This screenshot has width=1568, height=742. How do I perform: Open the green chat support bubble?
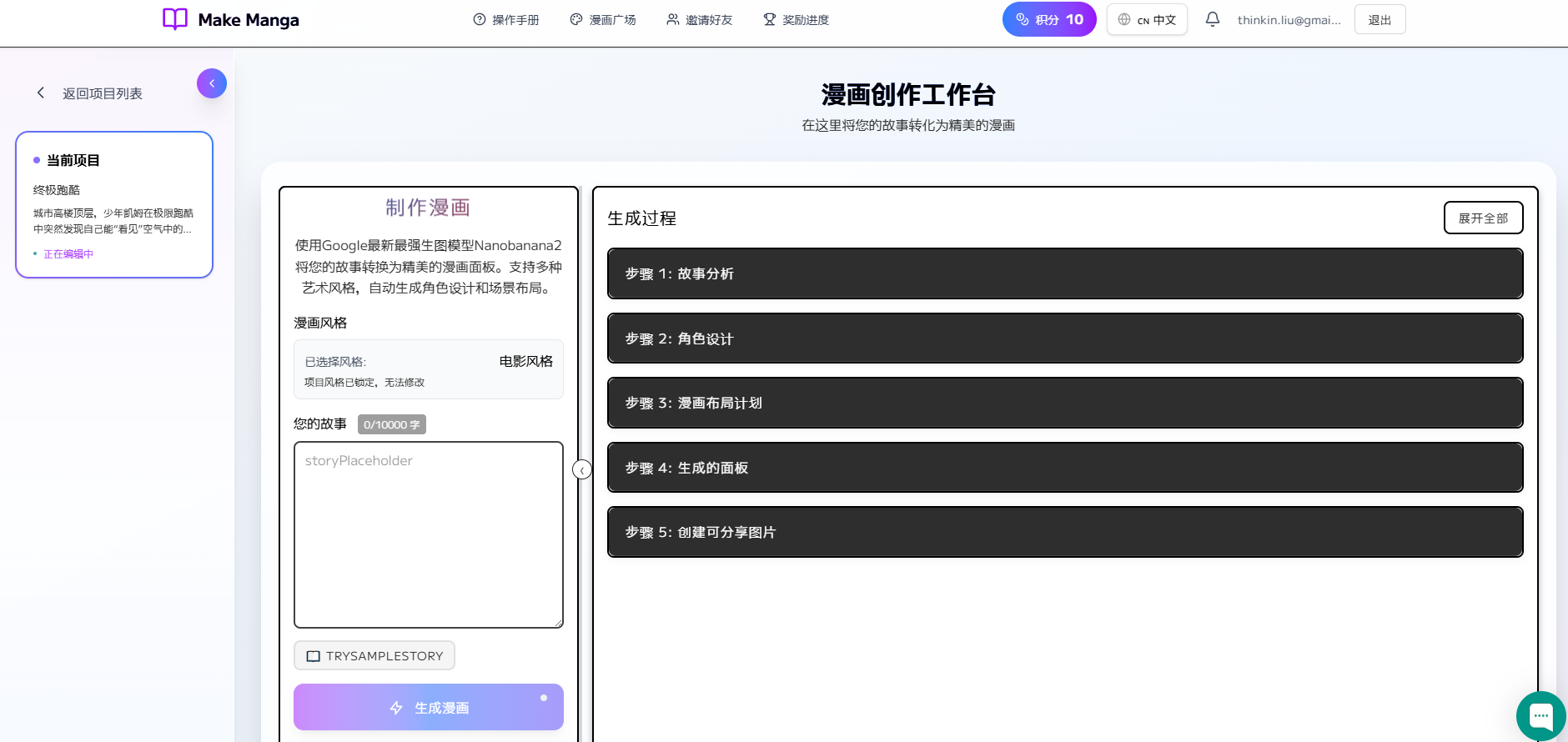point(1540,716)
